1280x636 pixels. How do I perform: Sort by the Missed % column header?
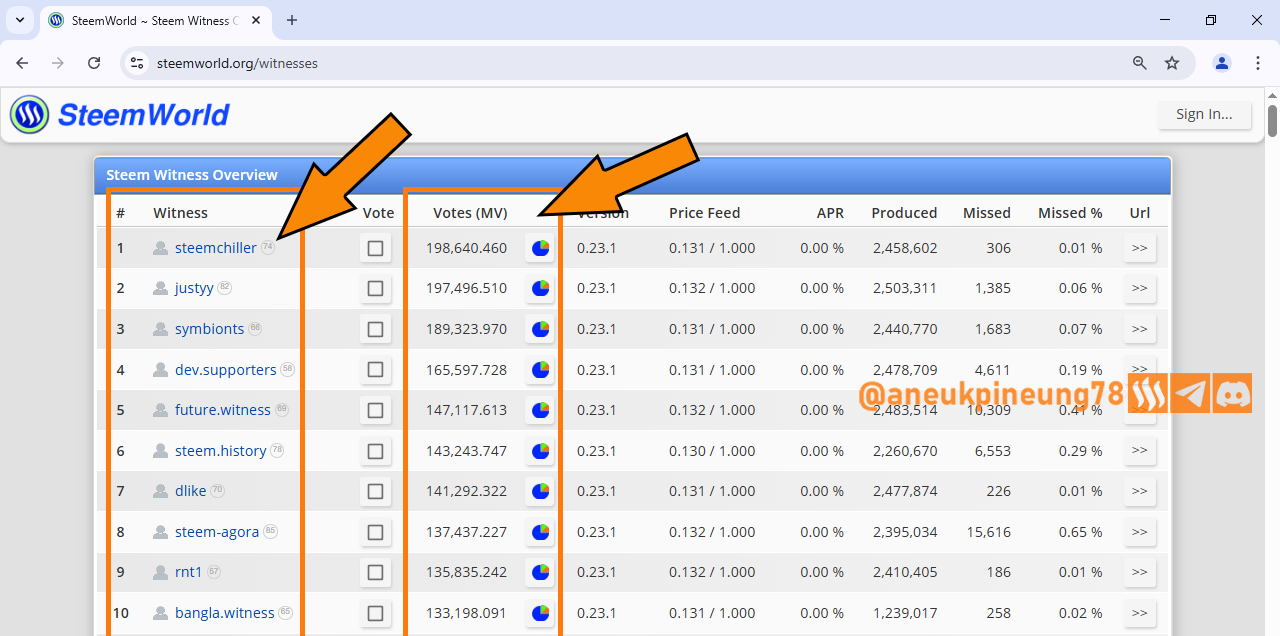point(1070,213)
